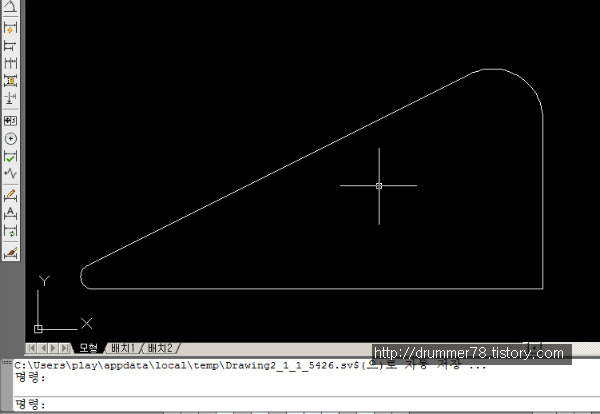Select the small fillet arc at left tip

coord(82,277)
